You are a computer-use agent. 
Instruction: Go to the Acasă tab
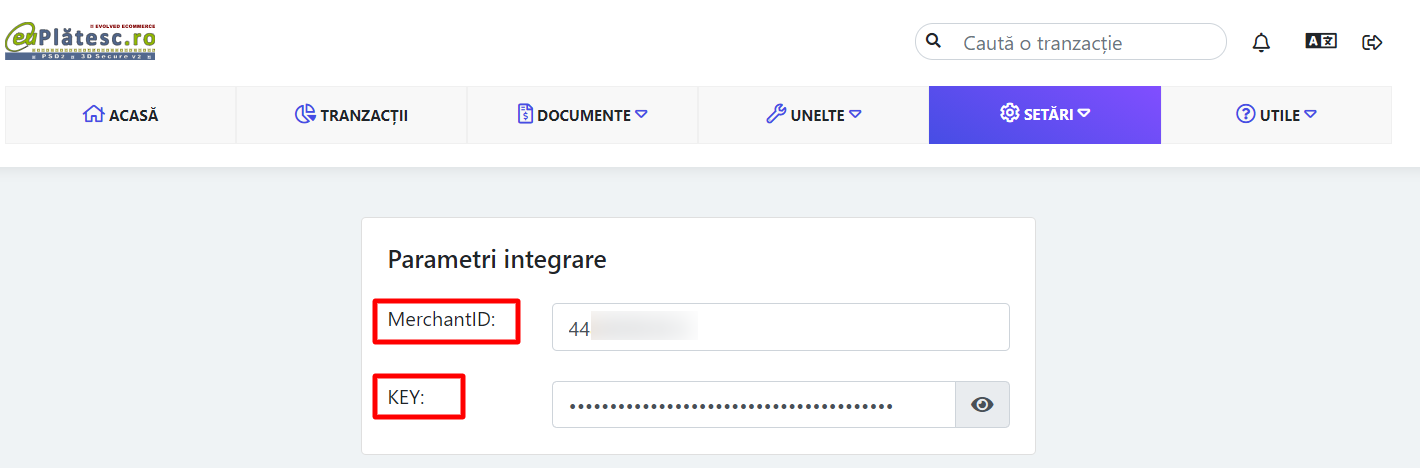coord(120,115)
